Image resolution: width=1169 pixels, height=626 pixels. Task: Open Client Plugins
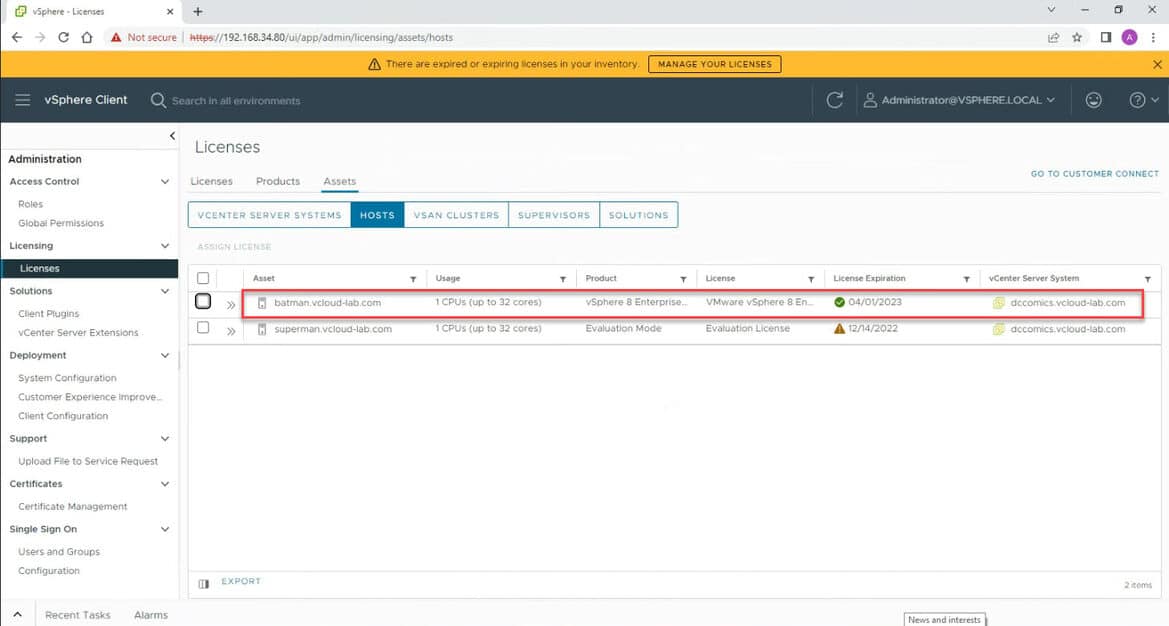click(x=48, y=314)
